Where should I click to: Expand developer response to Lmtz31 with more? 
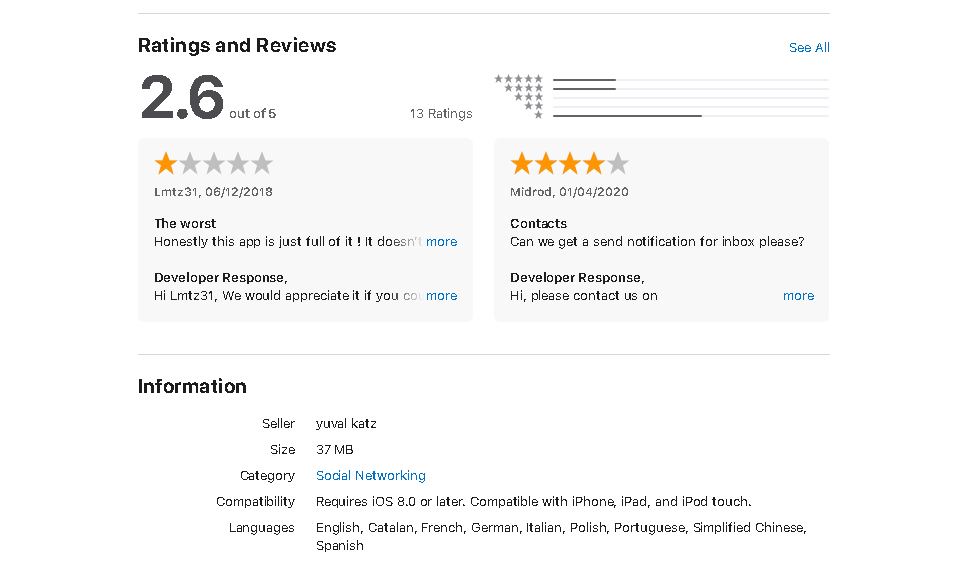point(441,296)
